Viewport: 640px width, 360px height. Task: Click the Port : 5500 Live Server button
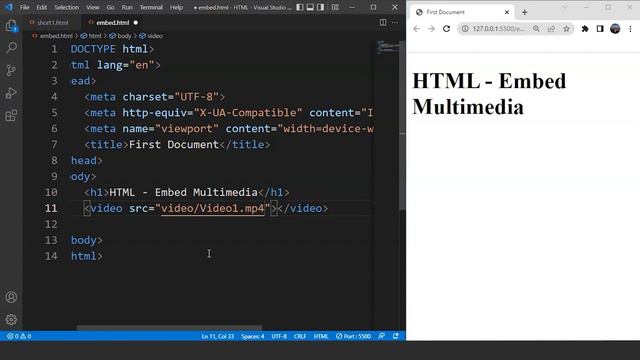353,336
